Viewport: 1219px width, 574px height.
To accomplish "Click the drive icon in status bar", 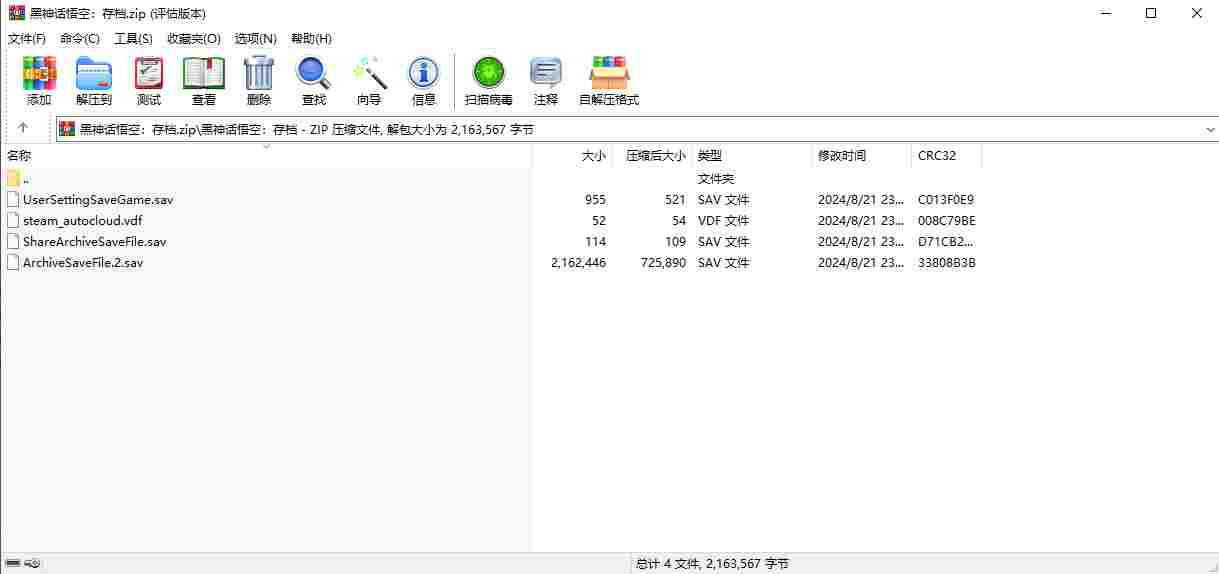I will click(x=12, y=563).
